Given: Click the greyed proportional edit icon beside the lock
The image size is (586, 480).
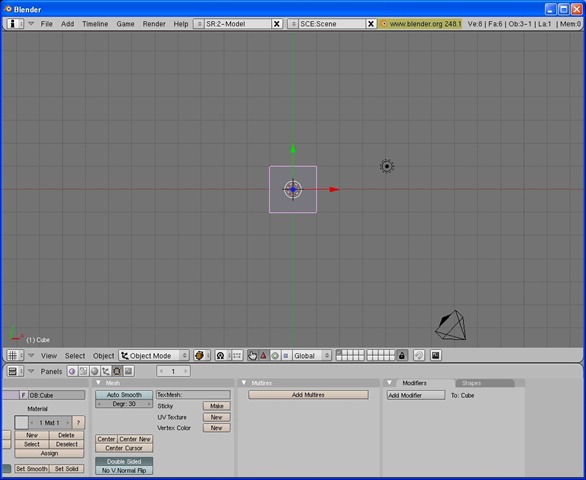Looking at the screenshot, I should coord(419,355).
